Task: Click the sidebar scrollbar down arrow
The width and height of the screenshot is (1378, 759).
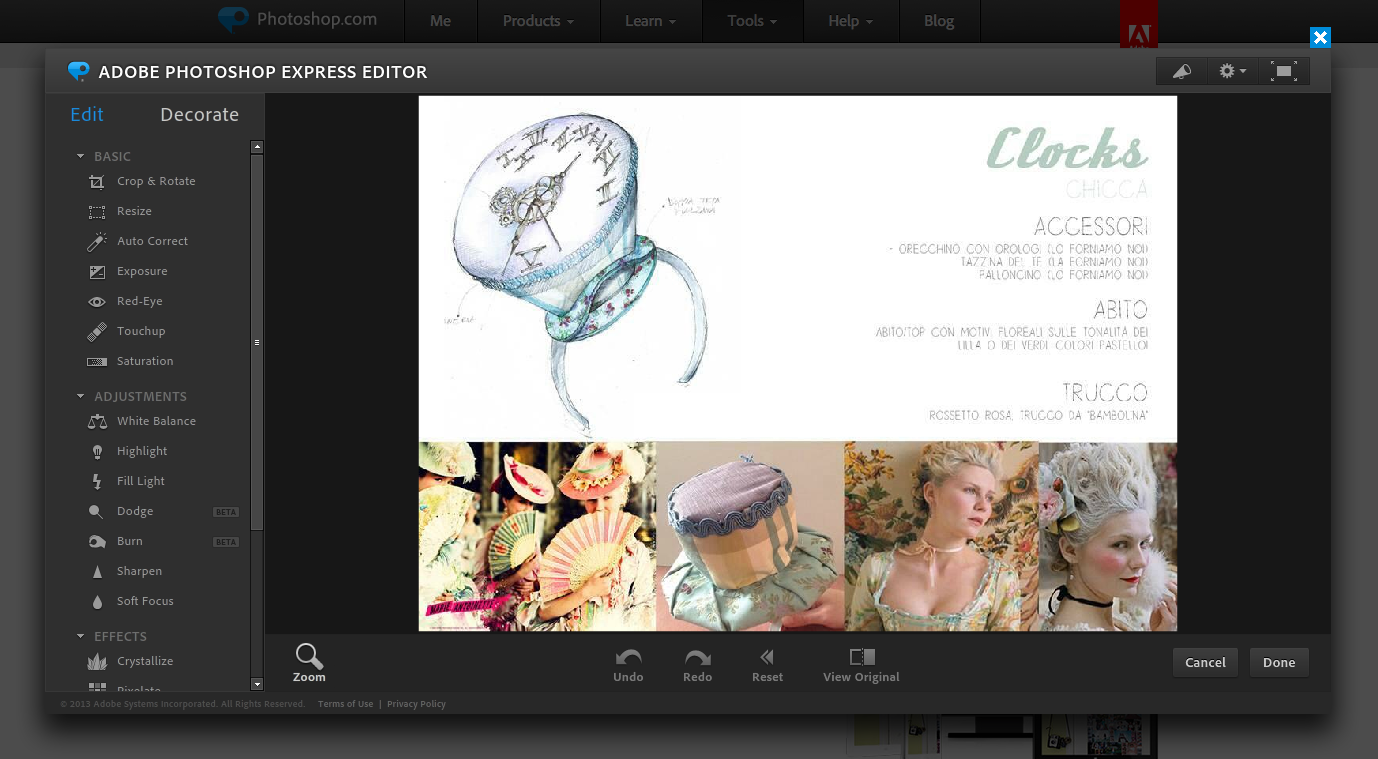Action: [x=257, y=684]
